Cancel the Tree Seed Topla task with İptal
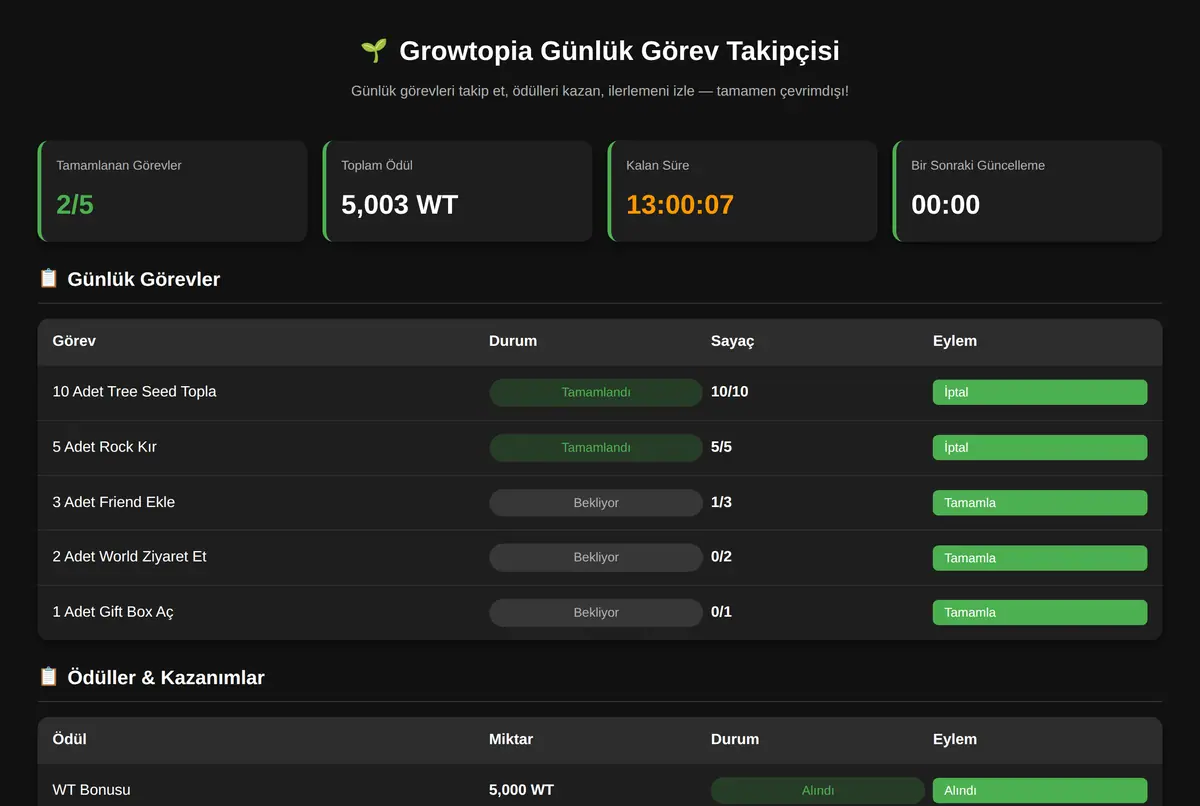1200x806 pixels. pyautogui.click(x=1040, y=392)
